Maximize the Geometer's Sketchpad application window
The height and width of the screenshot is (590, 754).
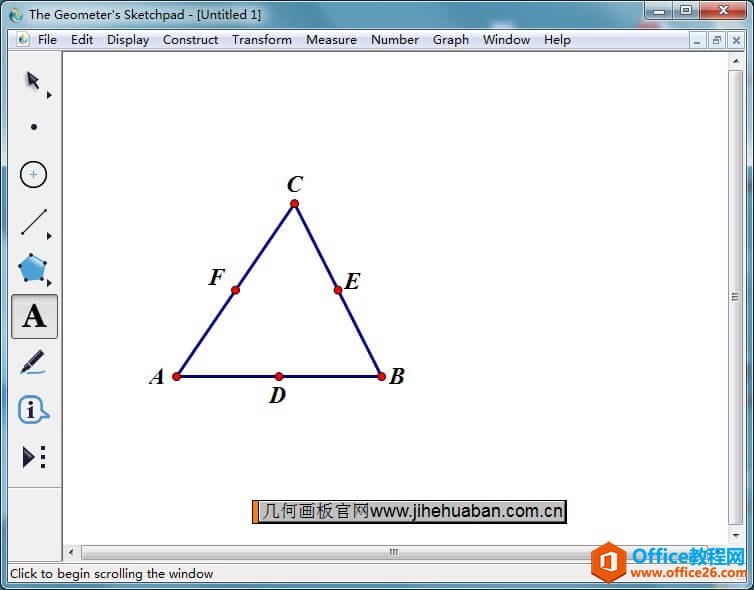coord(686,11)
